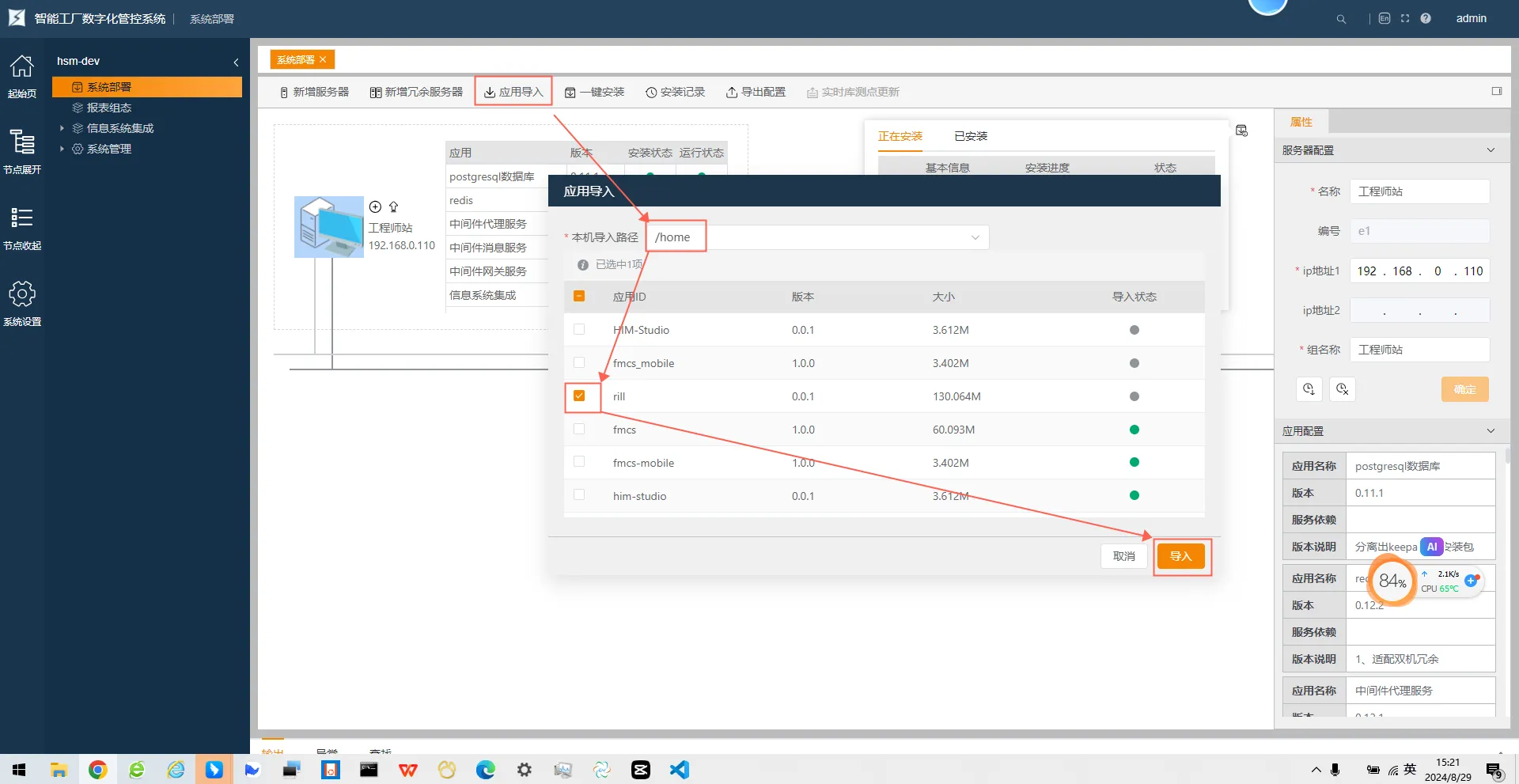Image resolution: width=1519 pixels, height=784 pixels.
Task: Click 工程师站 computer thumbnail
Action: pos(329,227)
